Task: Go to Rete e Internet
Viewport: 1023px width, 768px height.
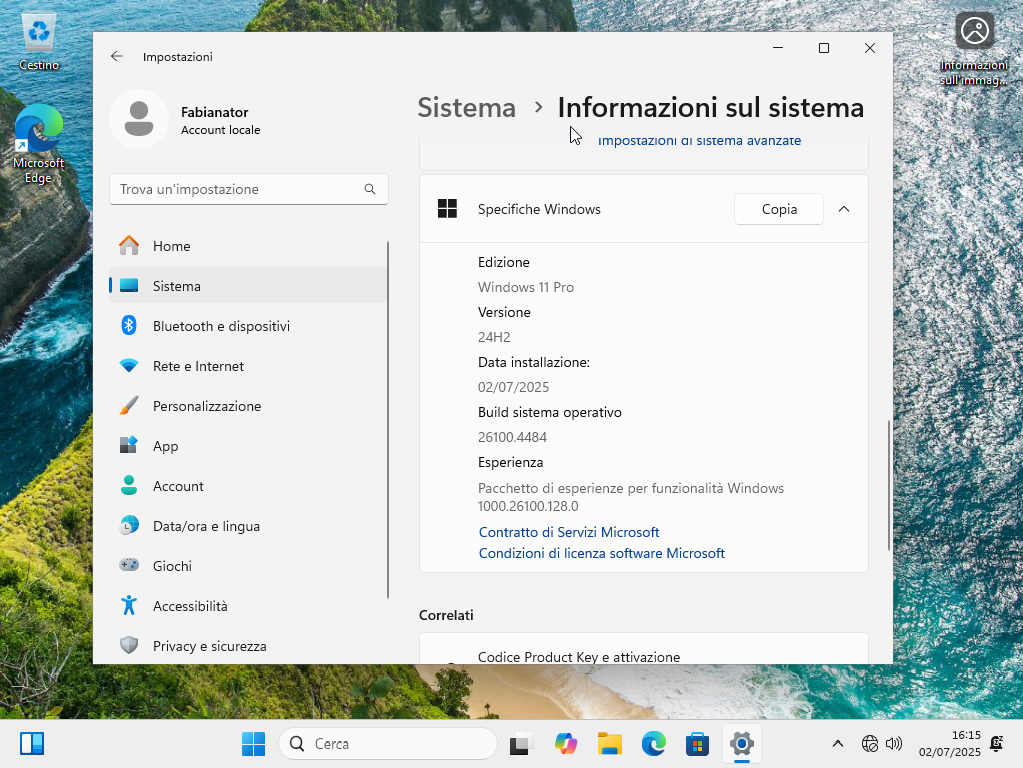Action: click(248, 366)
